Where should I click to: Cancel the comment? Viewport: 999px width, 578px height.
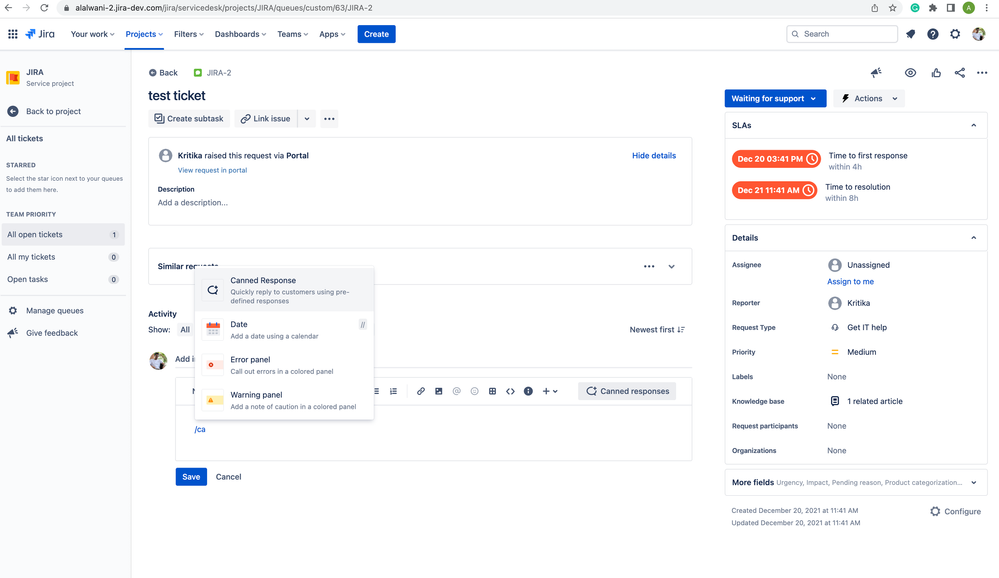click(x=228, y=477)
